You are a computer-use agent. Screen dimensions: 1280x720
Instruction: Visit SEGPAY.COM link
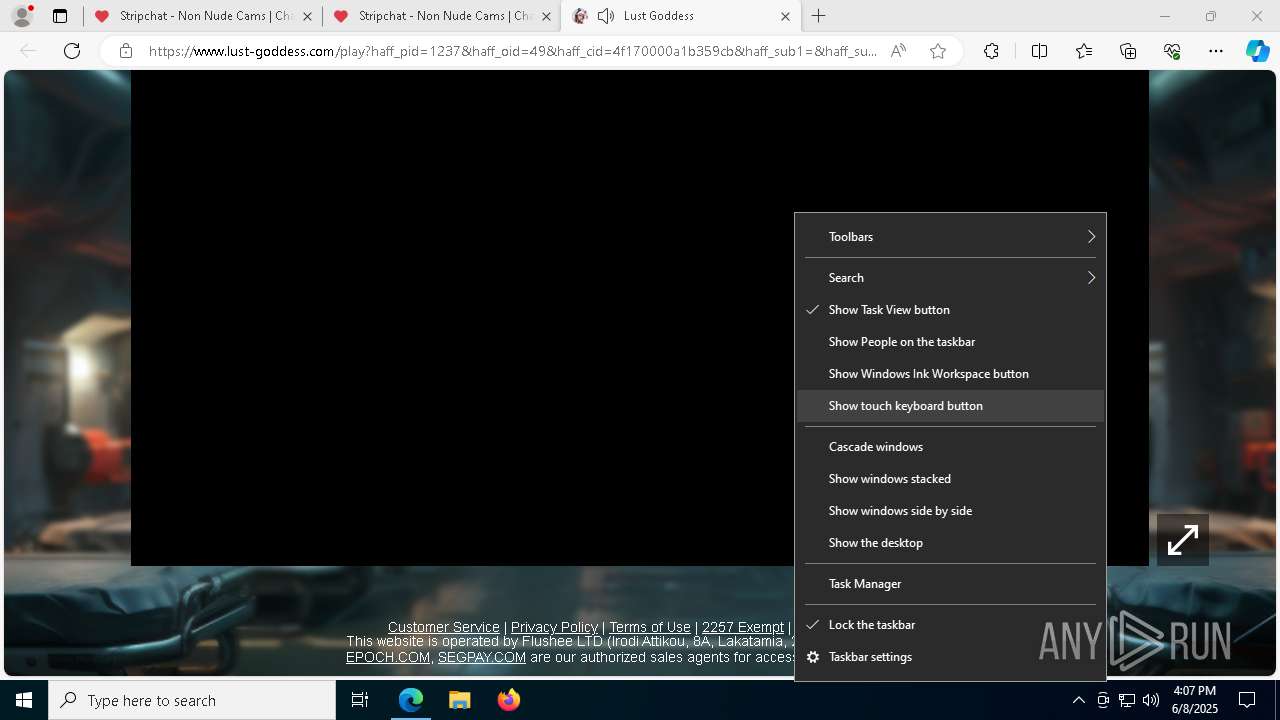tap(482, 657)
